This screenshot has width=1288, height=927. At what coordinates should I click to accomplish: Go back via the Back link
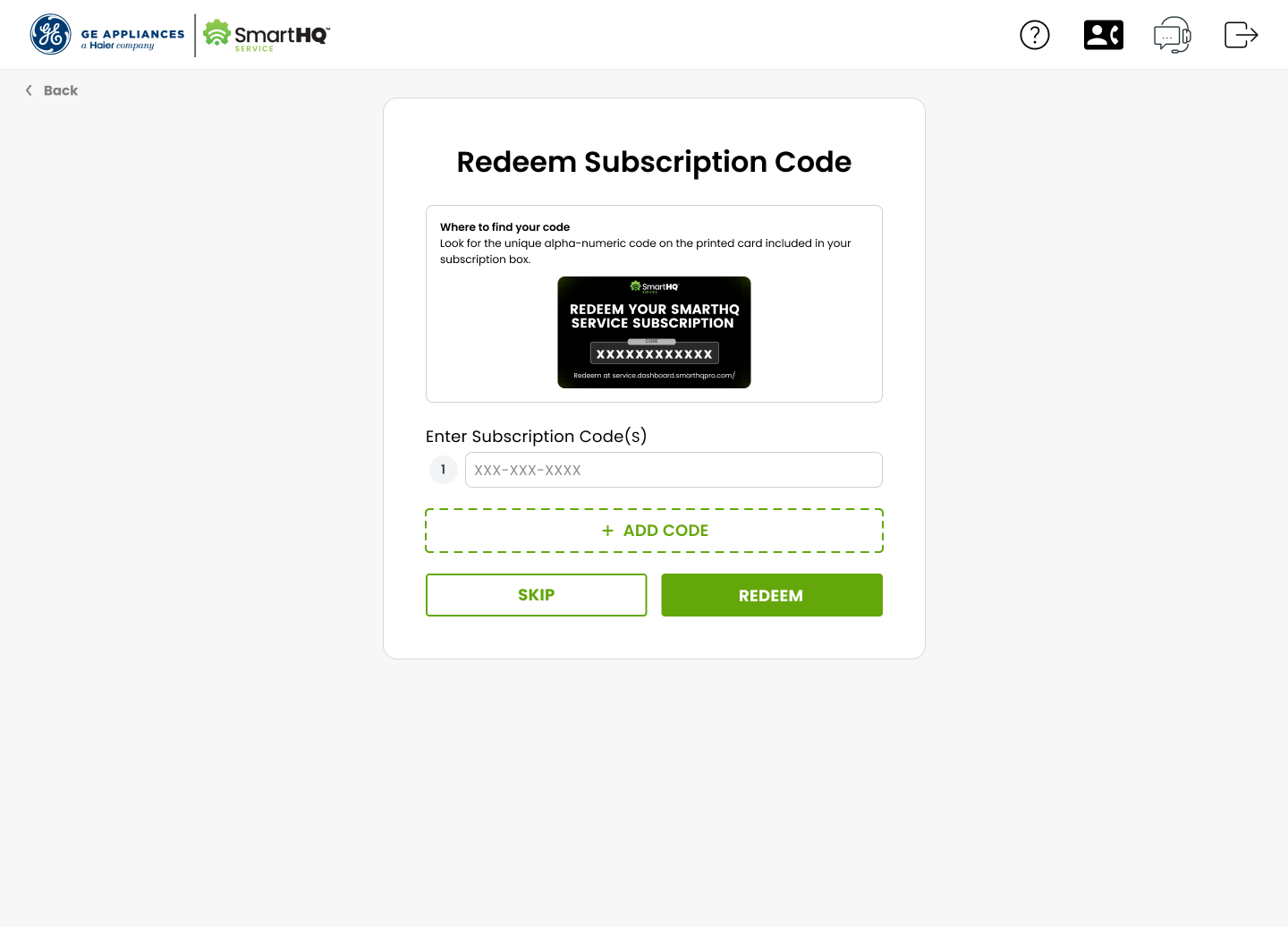[x=61, y=89]
